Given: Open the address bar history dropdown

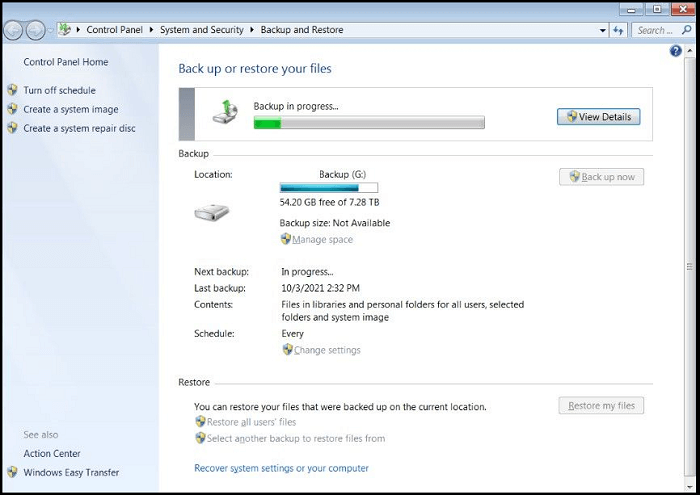Looking at the screenshot, I should tap(603, 30).
